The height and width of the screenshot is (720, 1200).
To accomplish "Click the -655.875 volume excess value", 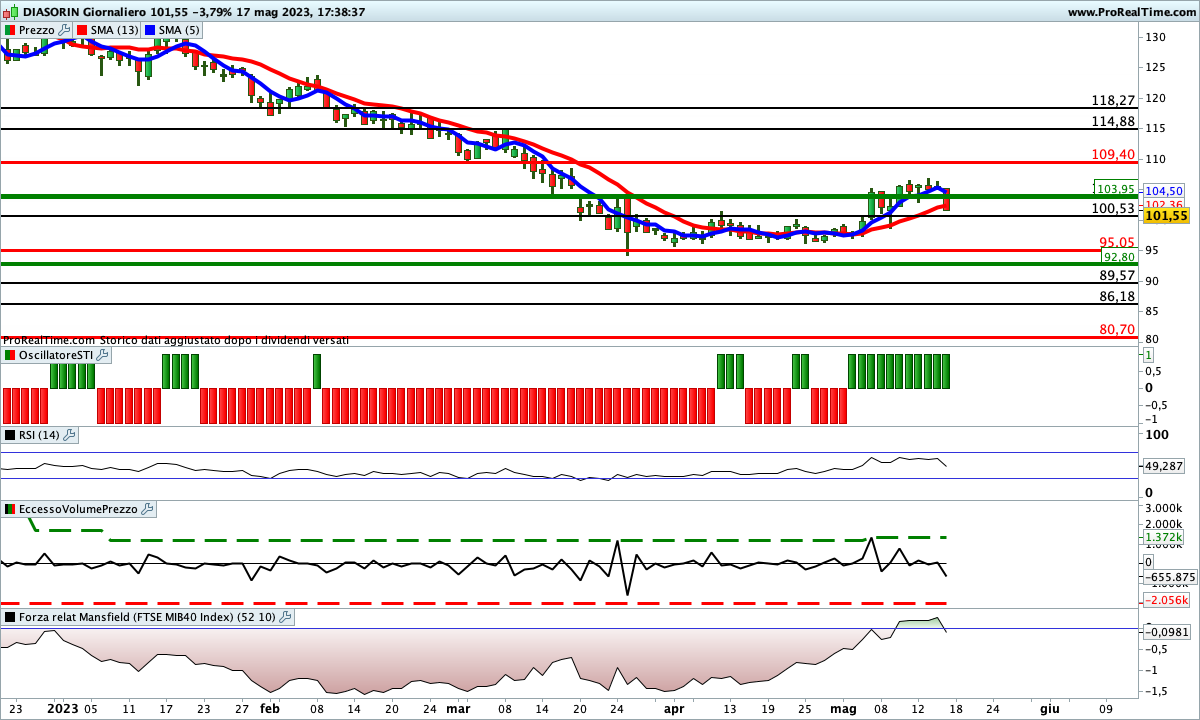I will 1170,577.
